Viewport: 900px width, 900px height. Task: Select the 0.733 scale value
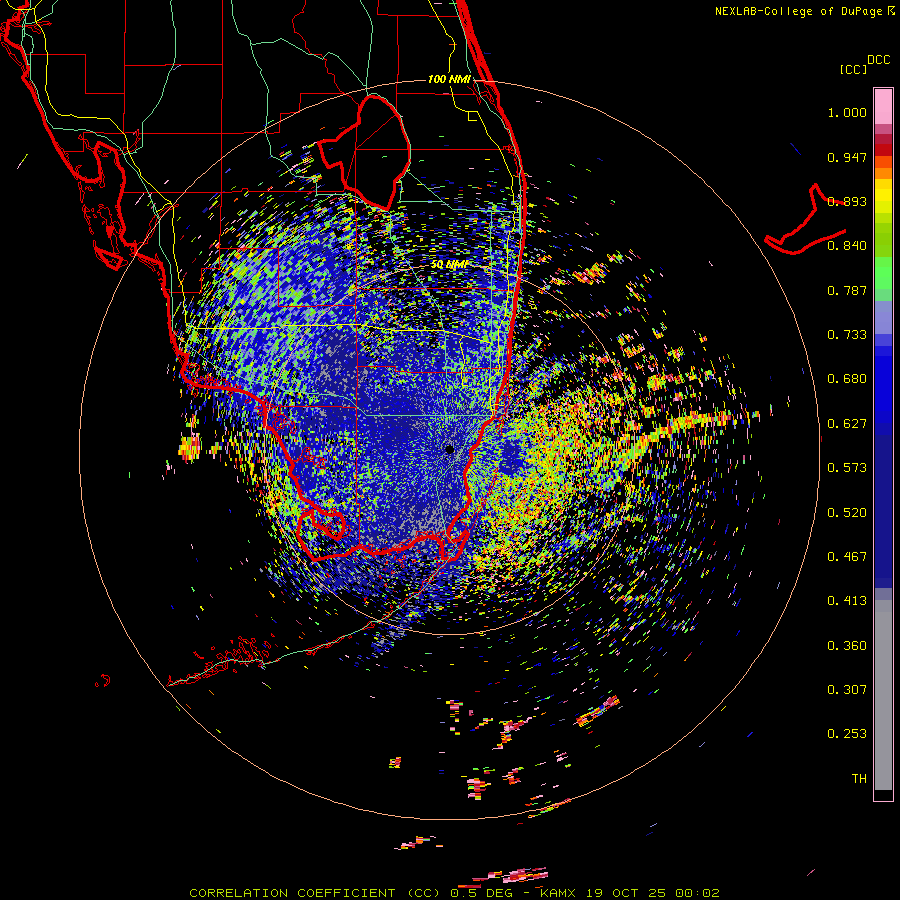tap(847, 335)
